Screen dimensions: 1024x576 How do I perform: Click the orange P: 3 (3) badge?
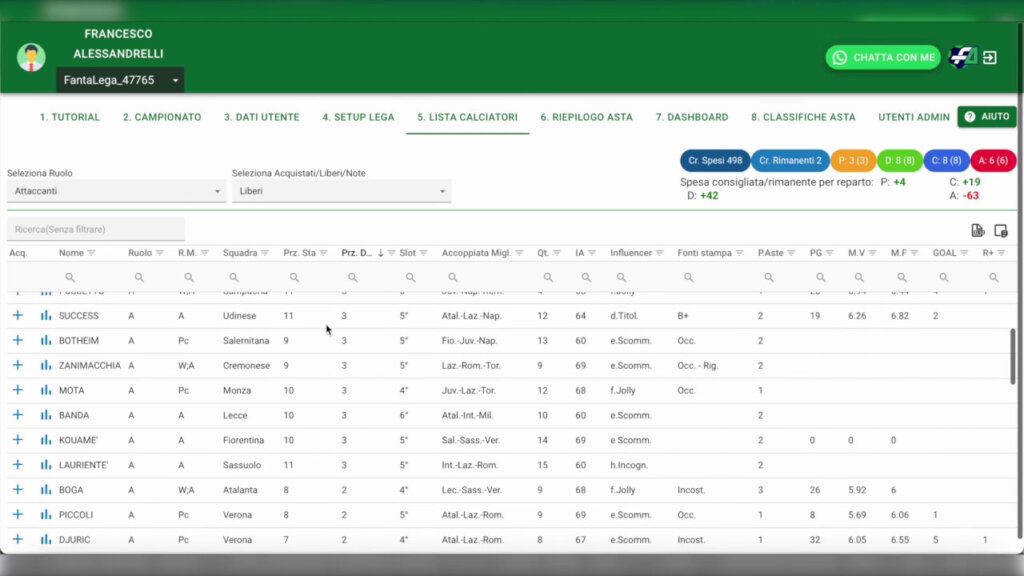pos(853,160)
